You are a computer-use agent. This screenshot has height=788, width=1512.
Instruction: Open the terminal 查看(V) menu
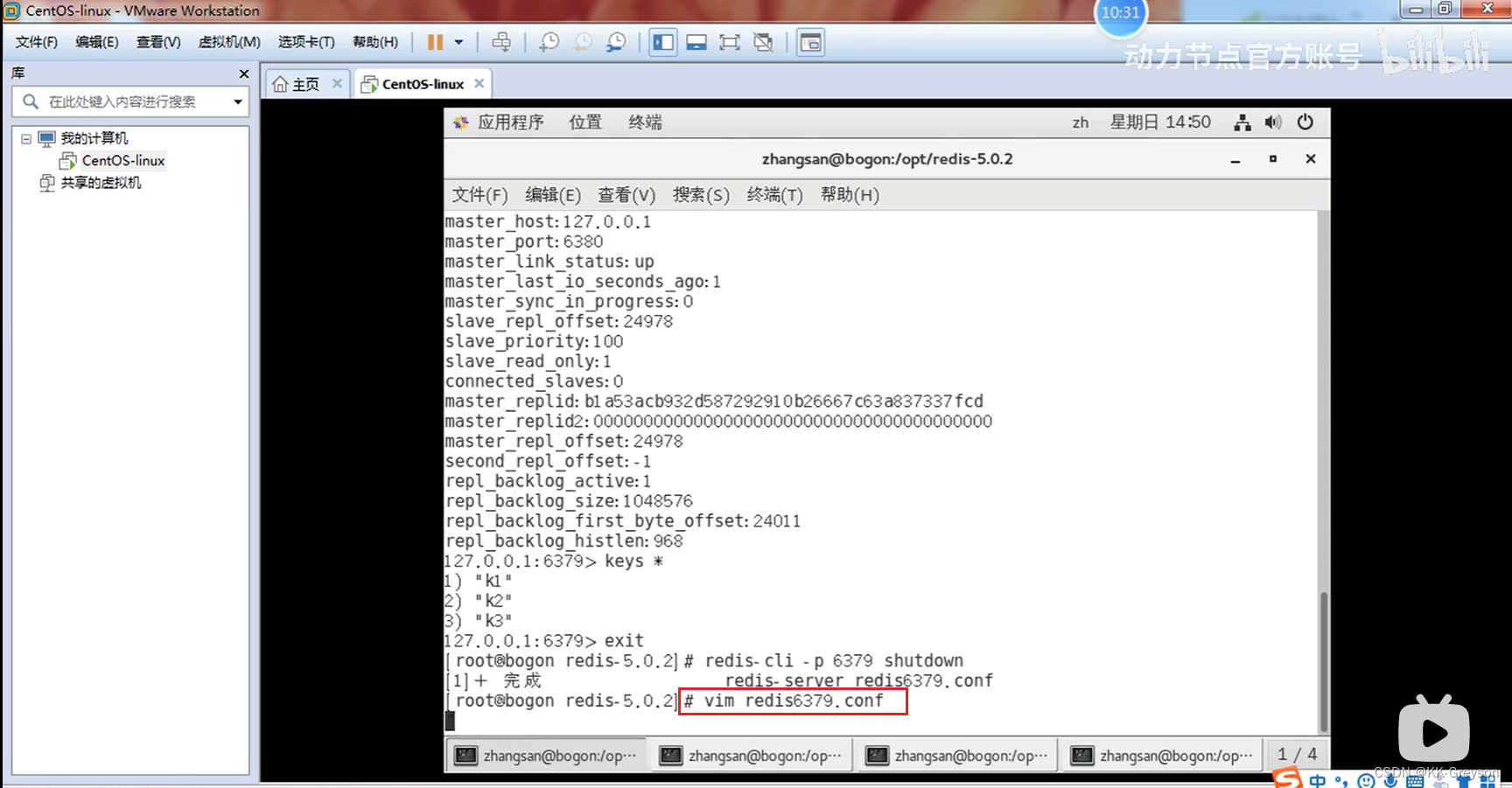(626, 195)
